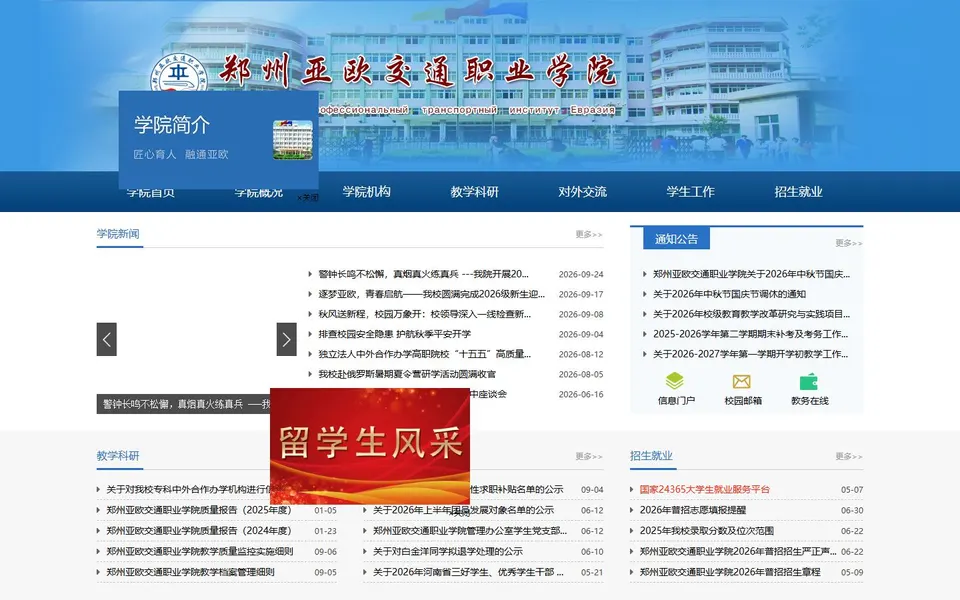The image size is (960, 600).
Task: Open news 逐梦亚欧，青春启航 article
Action: click(x=432, y=294)
